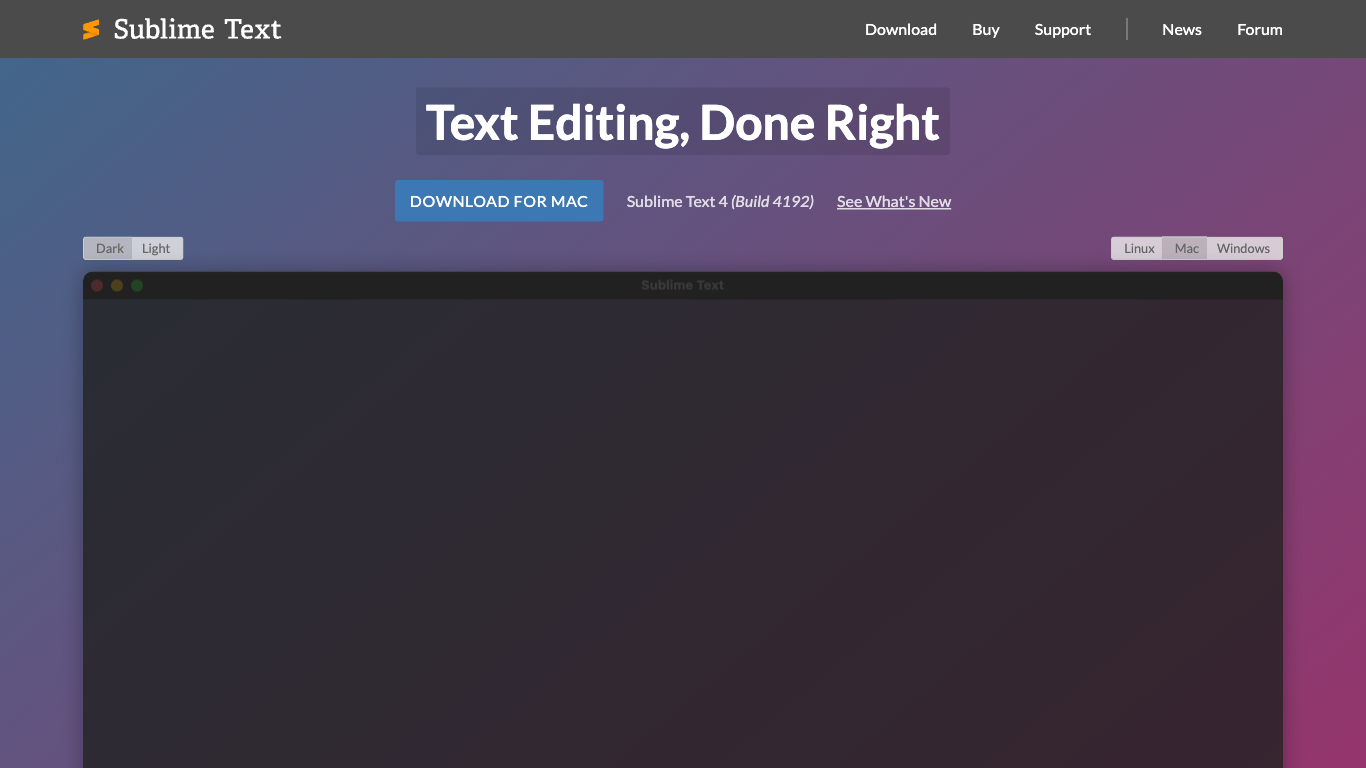
Task: Click the Download for Mac button
Action: point(499,201)
